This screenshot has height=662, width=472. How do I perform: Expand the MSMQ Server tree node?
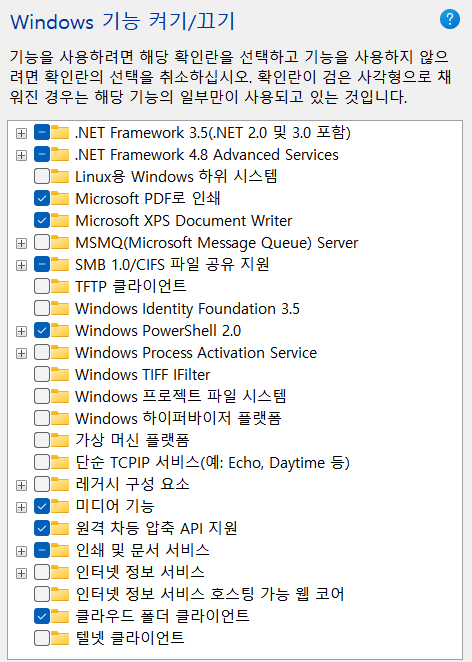pos(21,243)
